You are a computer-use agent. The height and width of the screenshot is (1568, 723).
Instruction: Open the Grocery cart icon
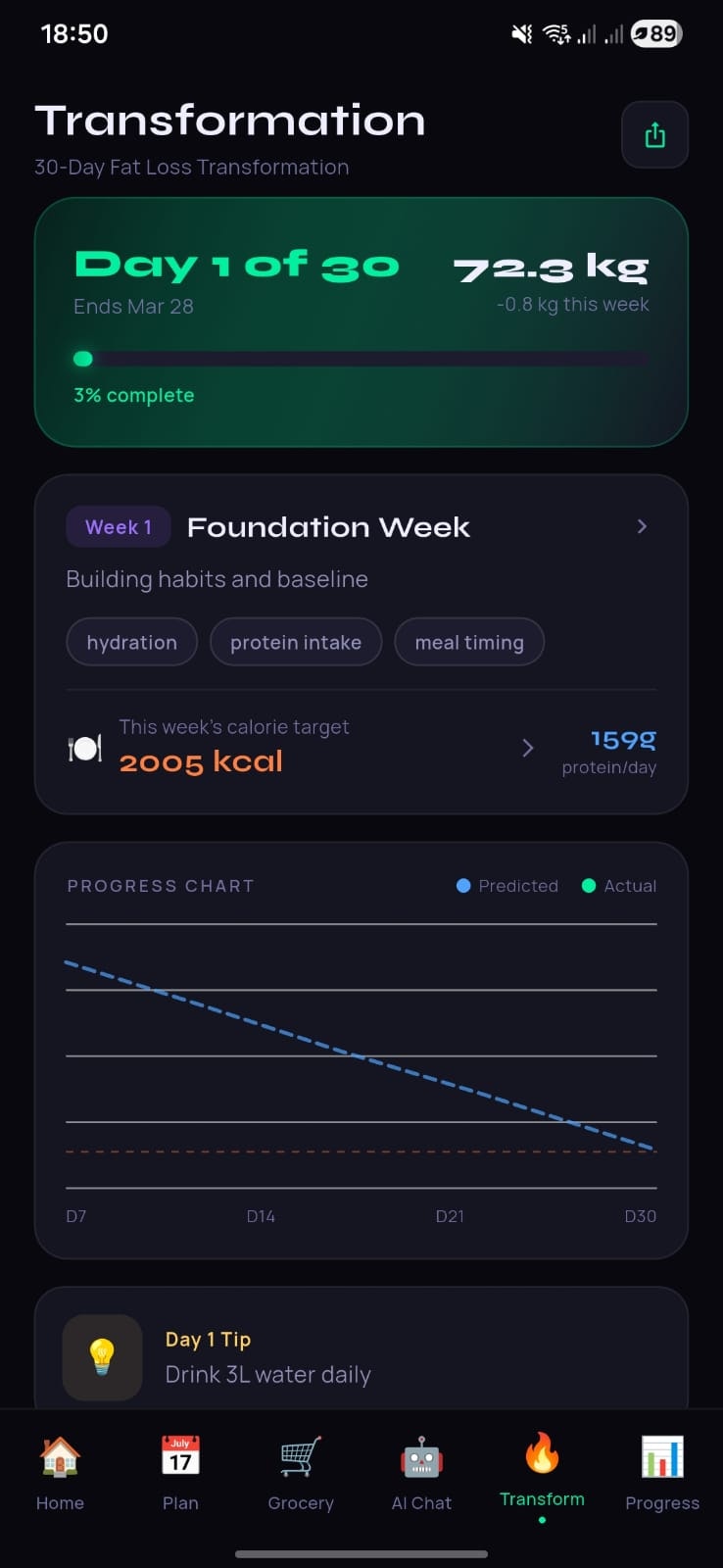pyautogui.click(x=301, y=1456)
